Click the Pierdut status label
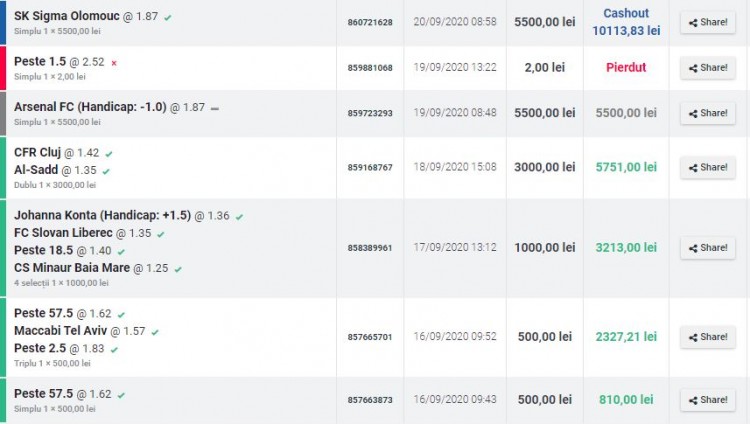750x424 pixels. point(626,68)
